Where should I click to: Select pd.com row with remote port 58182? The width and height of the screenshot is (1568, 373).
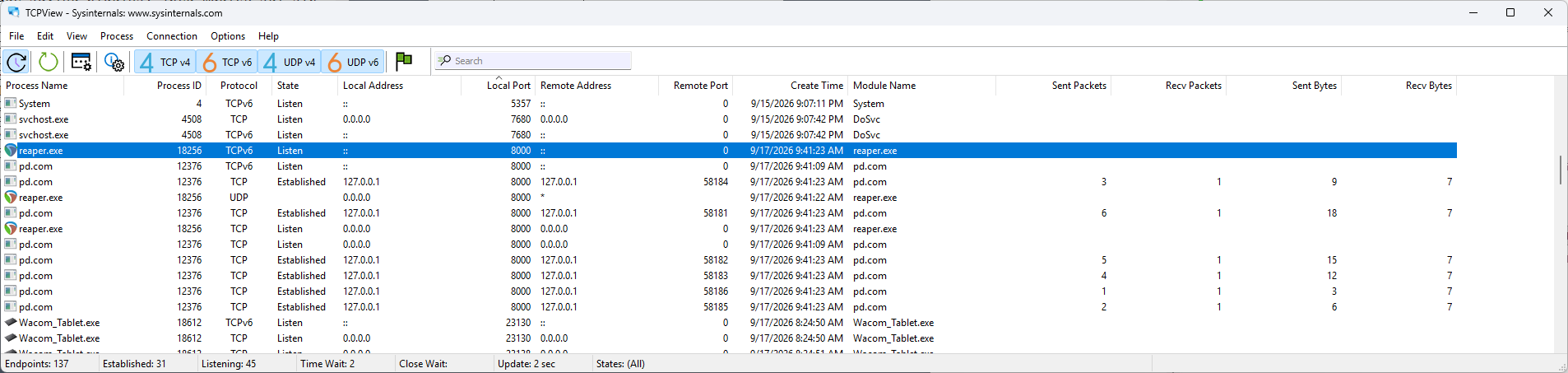click(729, 260)
